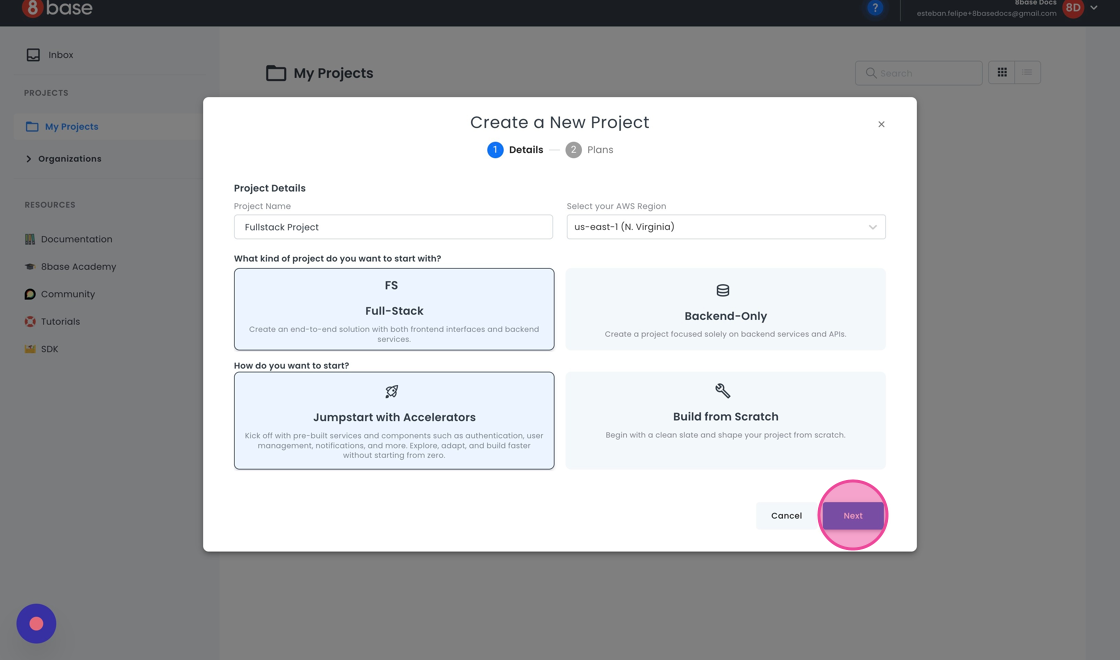The width and height of the screenshot is (1120, 660).
Task: Open the Inbox from sidebar
Action: pos(60,55)
